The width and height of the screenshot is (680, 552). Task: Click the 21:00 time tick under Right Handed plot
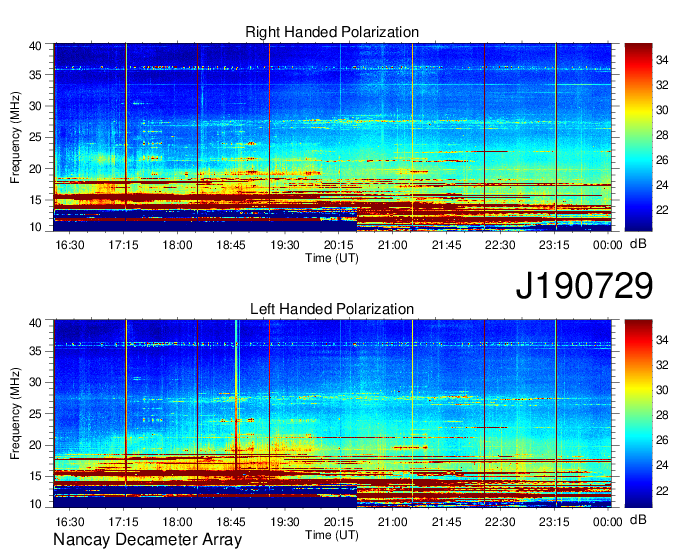click(x=392, y=245)
